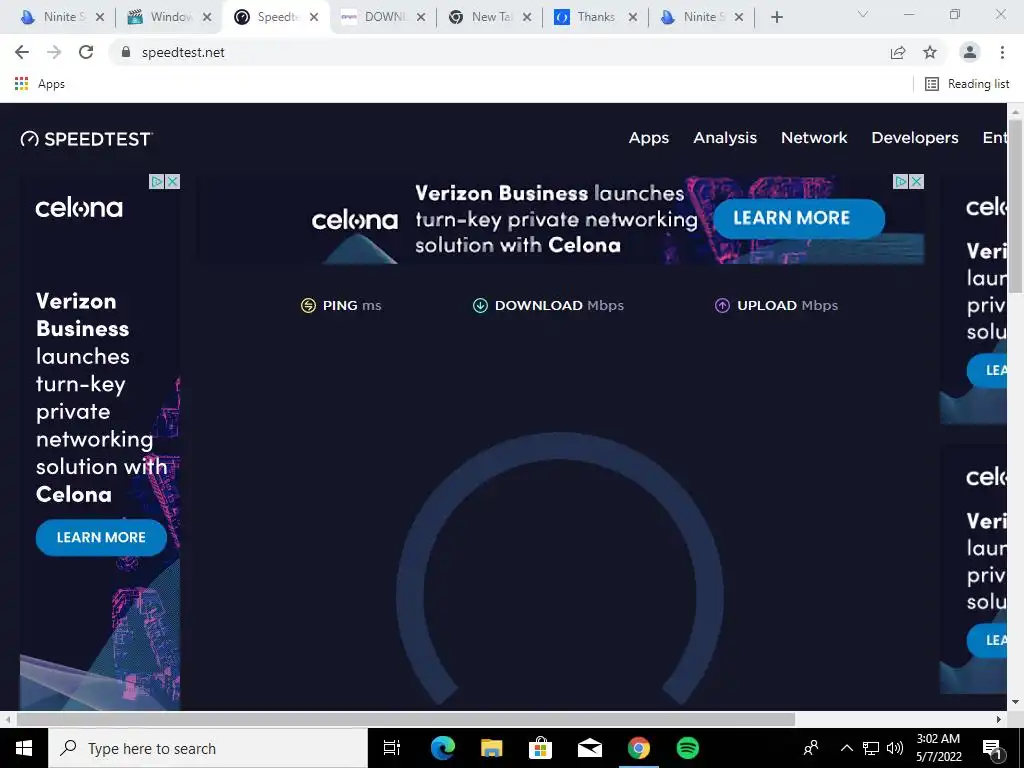The height and width of the screenshot is (768, 1024).
Task: Open Network in Speedtest navigation
Action: [x=814, y=138]
